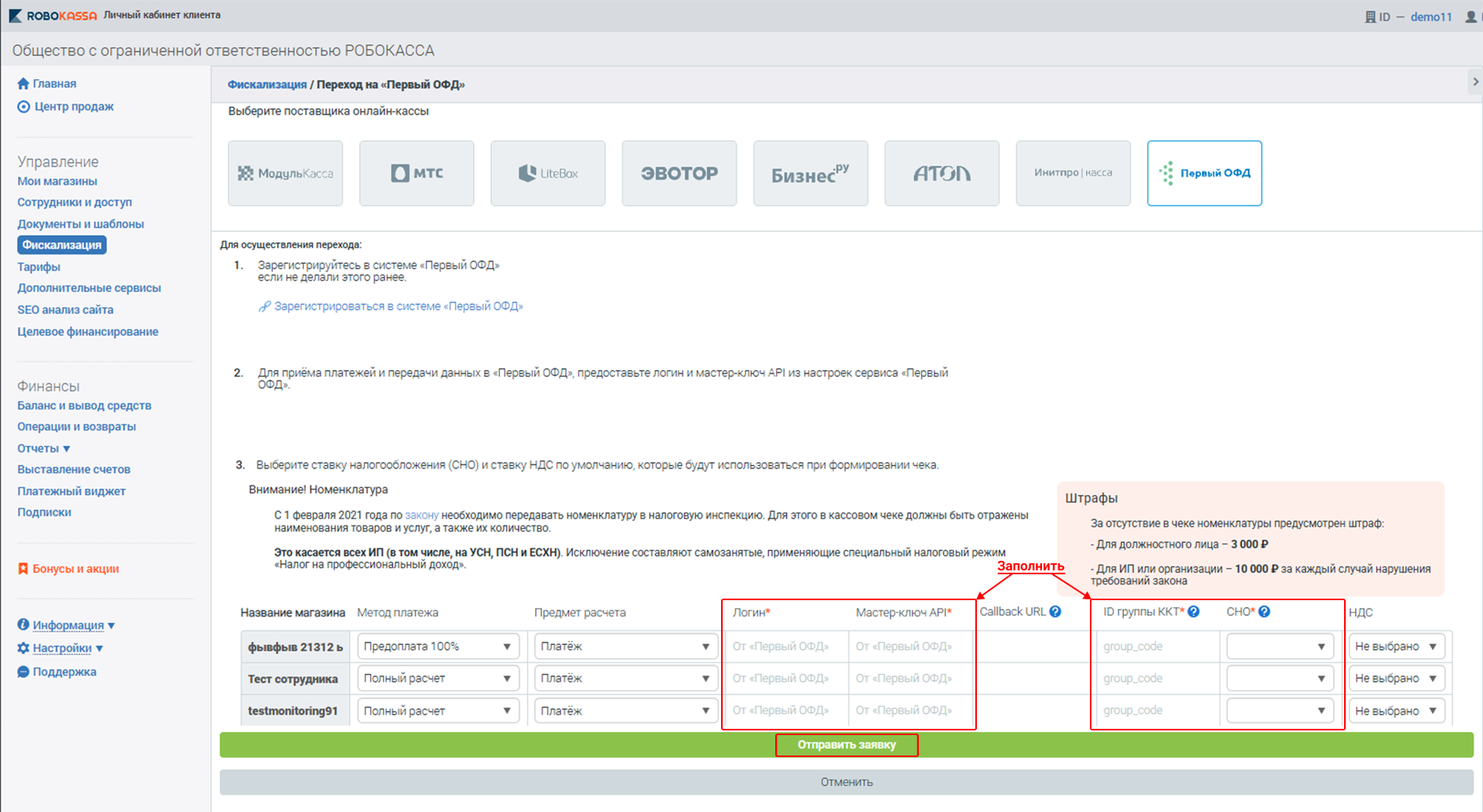The width and height of the screenshot is (1483, 812).
Task: Show the СНО help question icon
Action: click(x=1264, y=612)
